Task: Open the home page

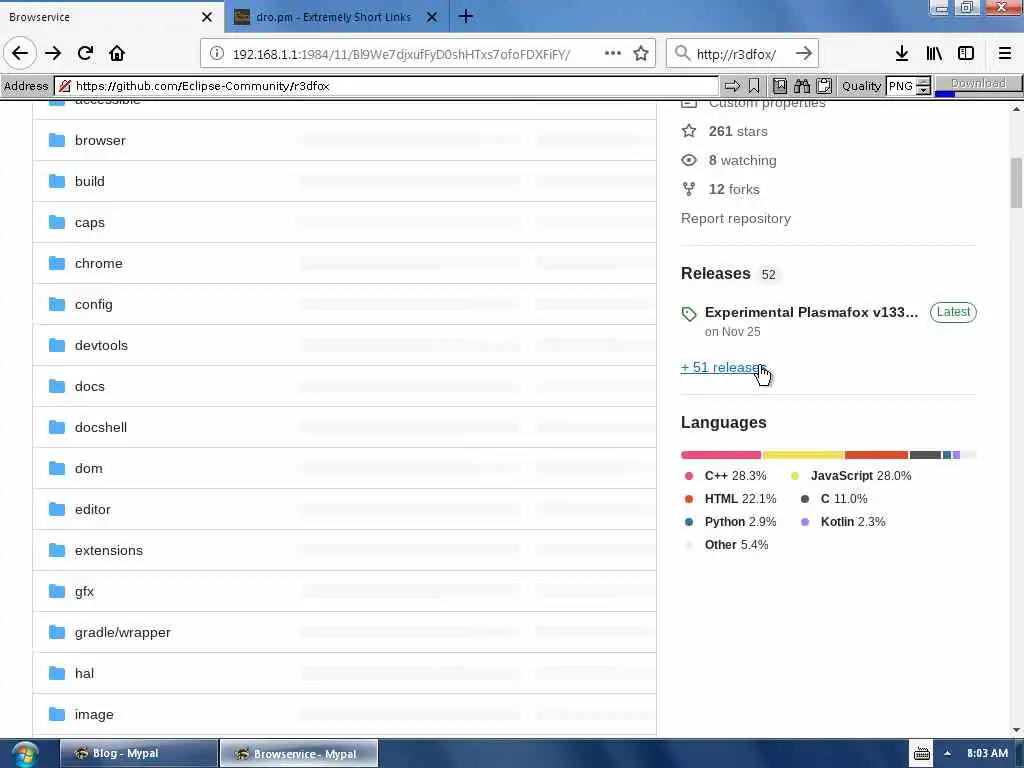Action: [117, 54]
